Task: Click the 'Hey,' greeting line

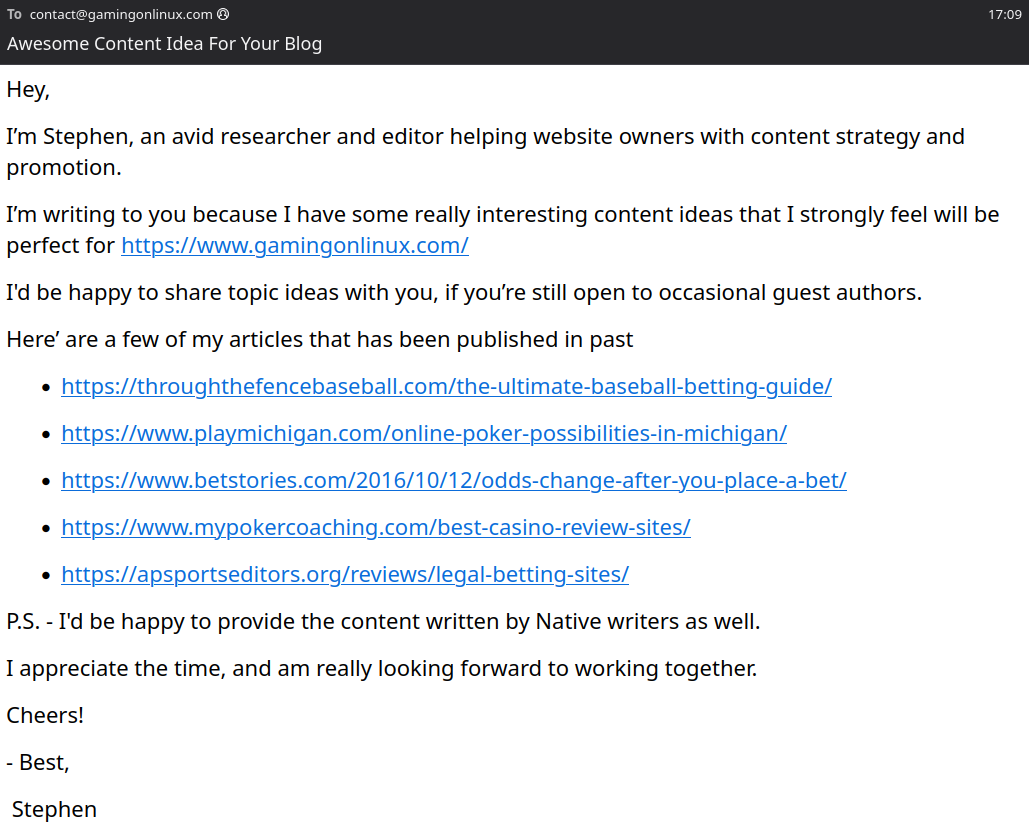Action: pos(28,89)
